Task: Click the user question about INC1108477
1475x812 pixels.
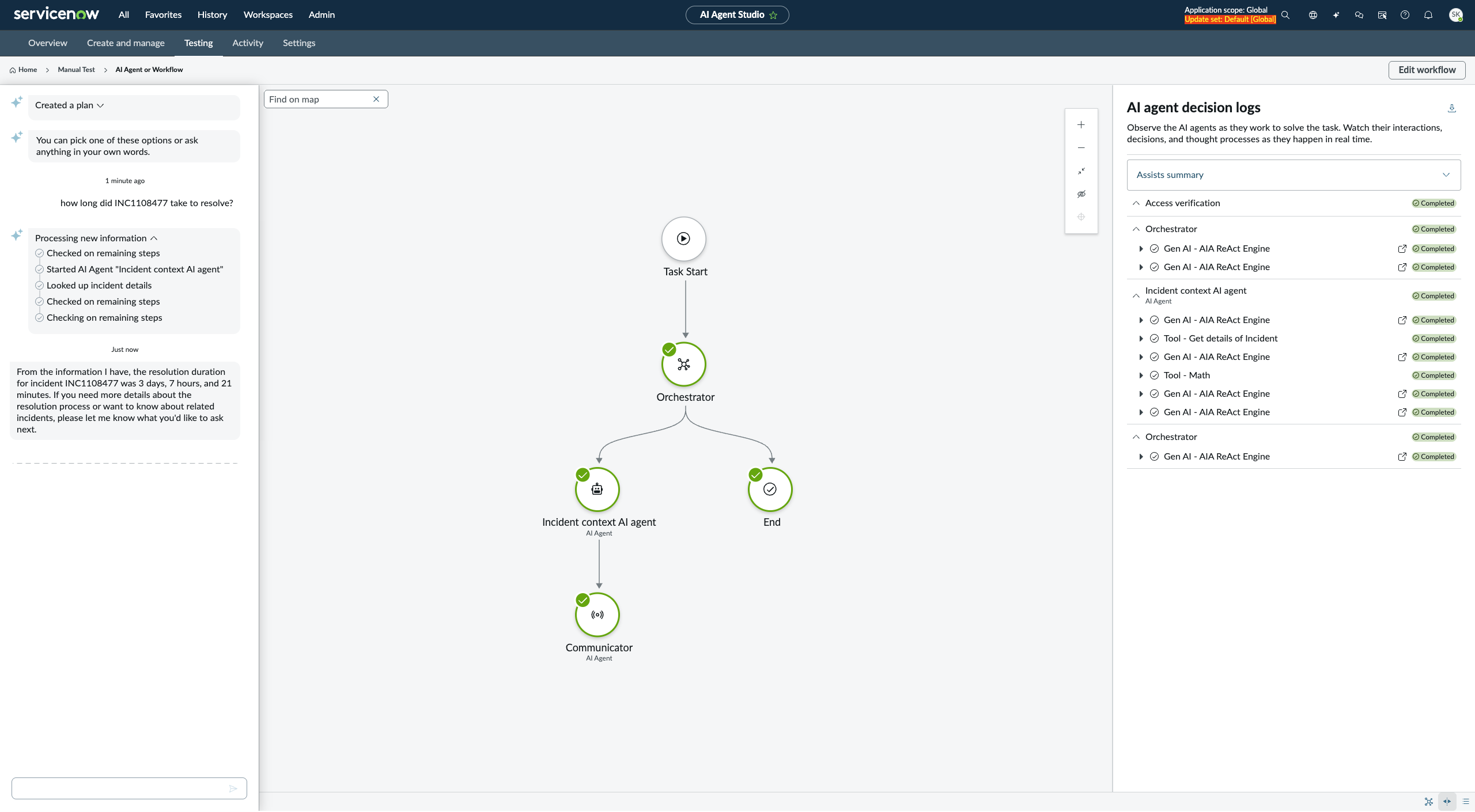Action: [147, 203]
